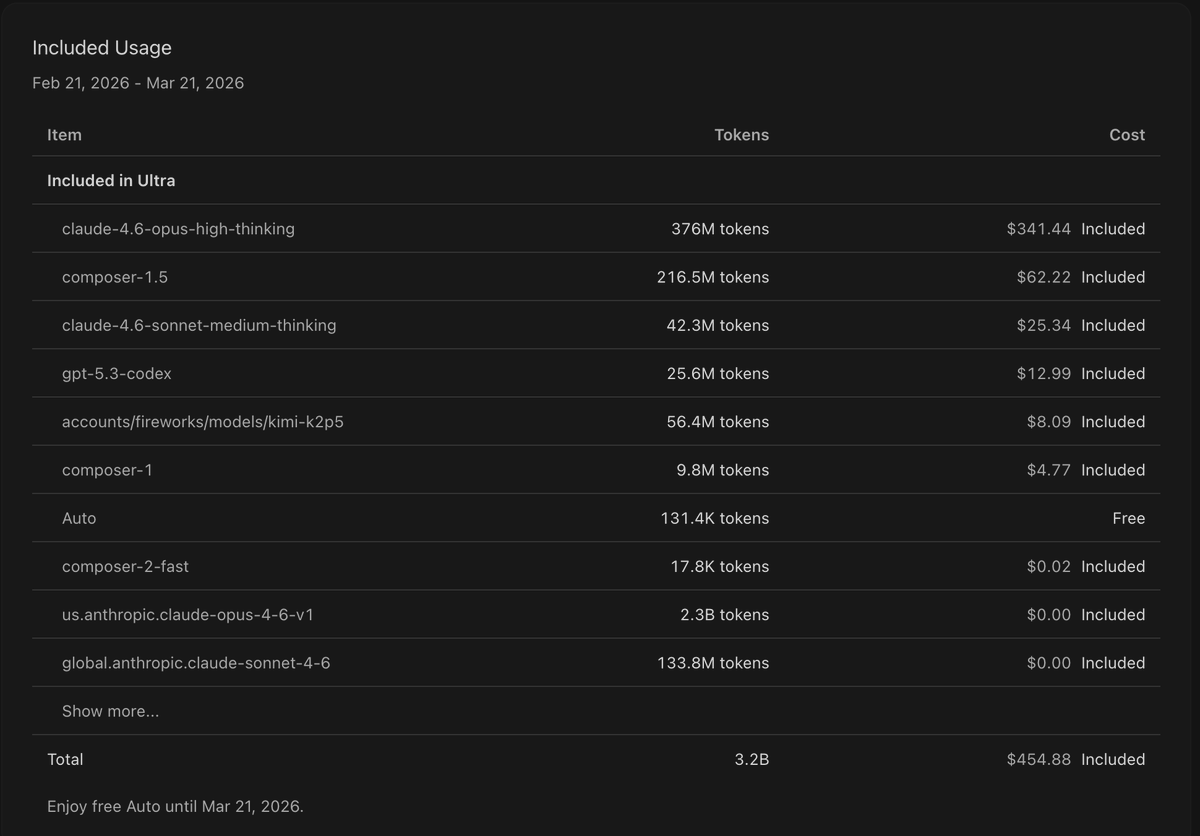Select the global.anthropic.claude-sonnet-4-6 row name
Screen dimensions: 1200x836
[x=196, y=662]
